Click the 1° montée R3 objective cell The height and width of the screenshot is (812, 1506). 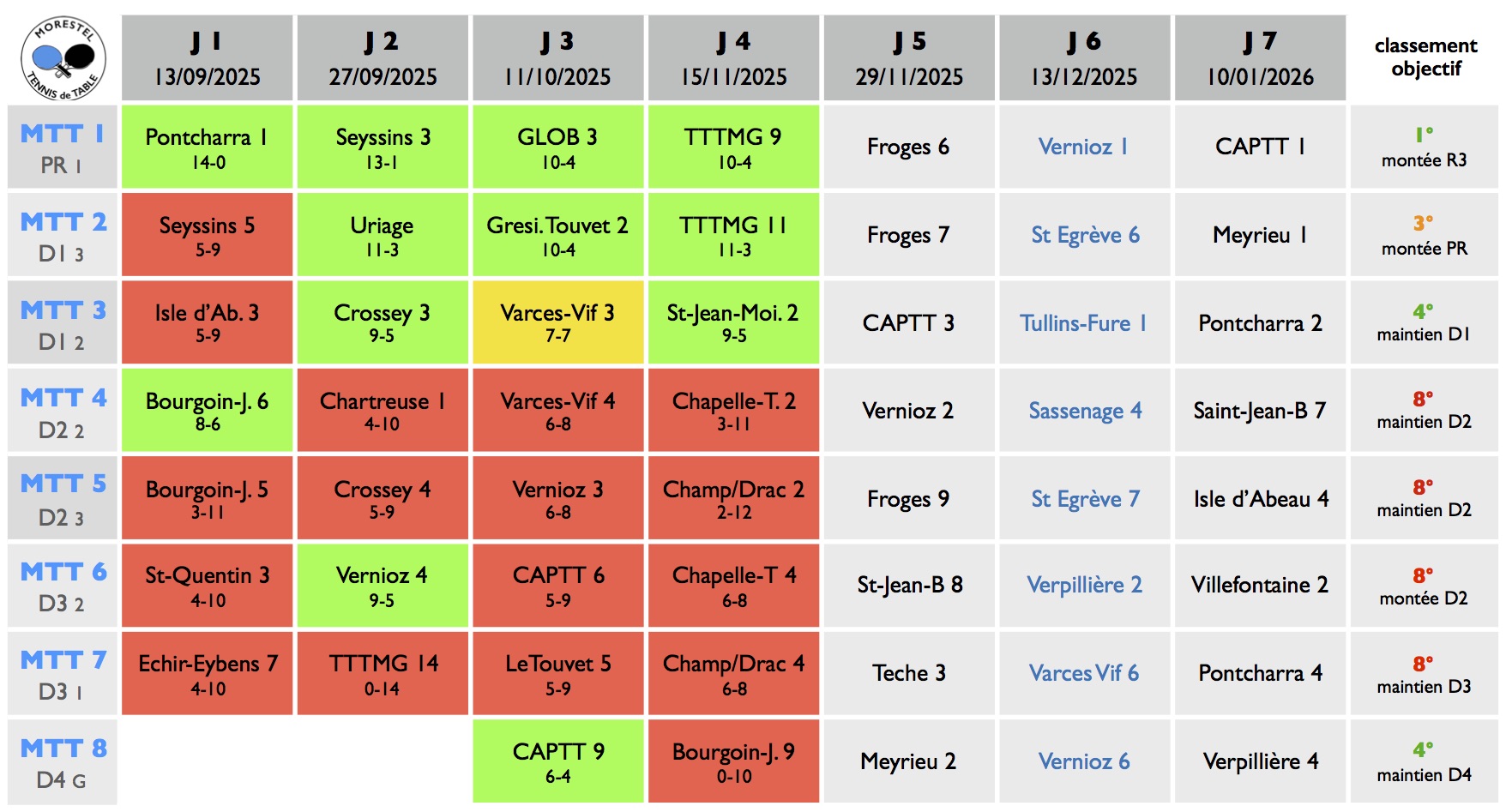[1424, 147]
